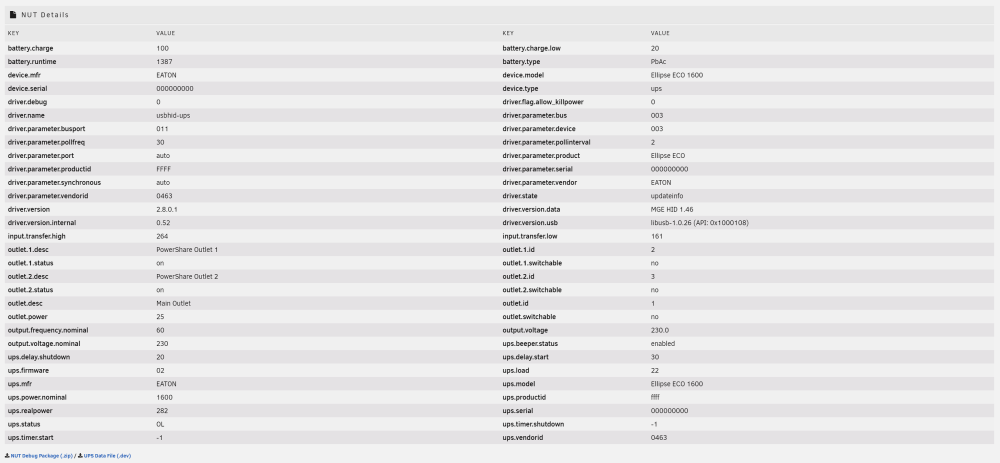This screenshot has width=1000, height=463.
Task: Download the NUT Debug Package (.zip) link
Action: pos(41,456)
